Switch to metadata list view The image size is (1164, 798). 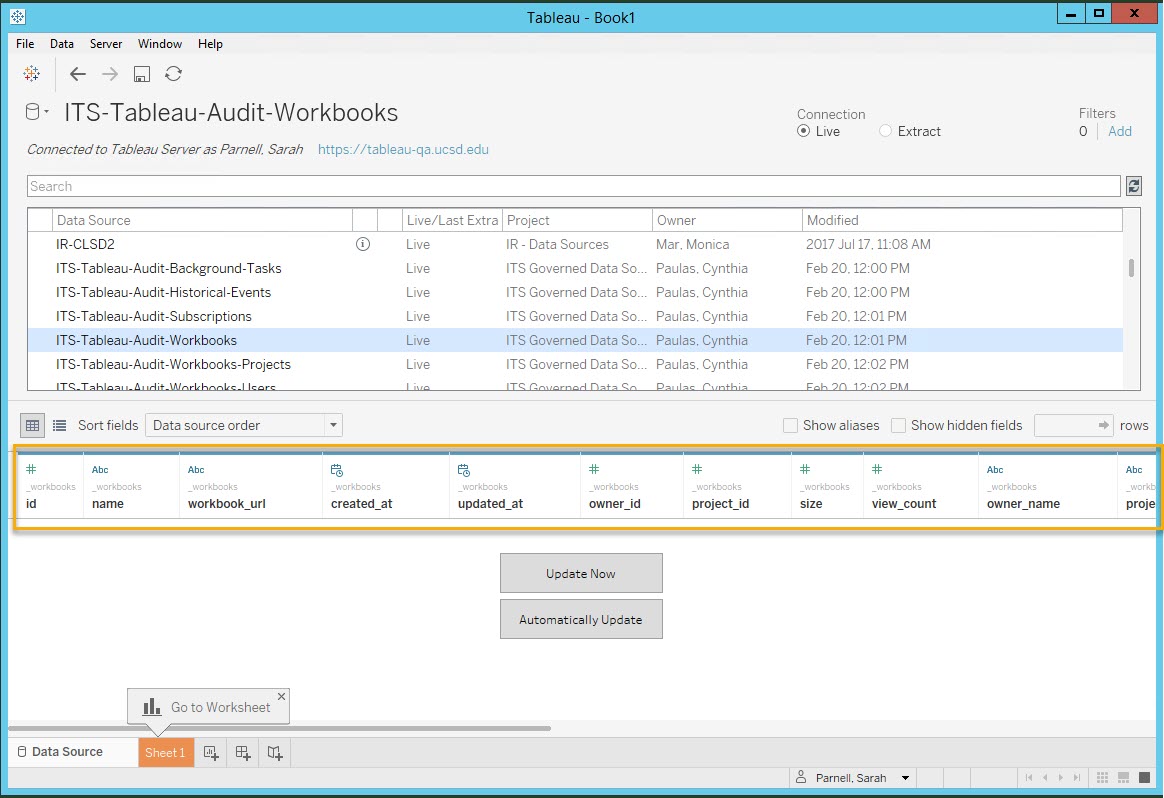click(59, 425)
